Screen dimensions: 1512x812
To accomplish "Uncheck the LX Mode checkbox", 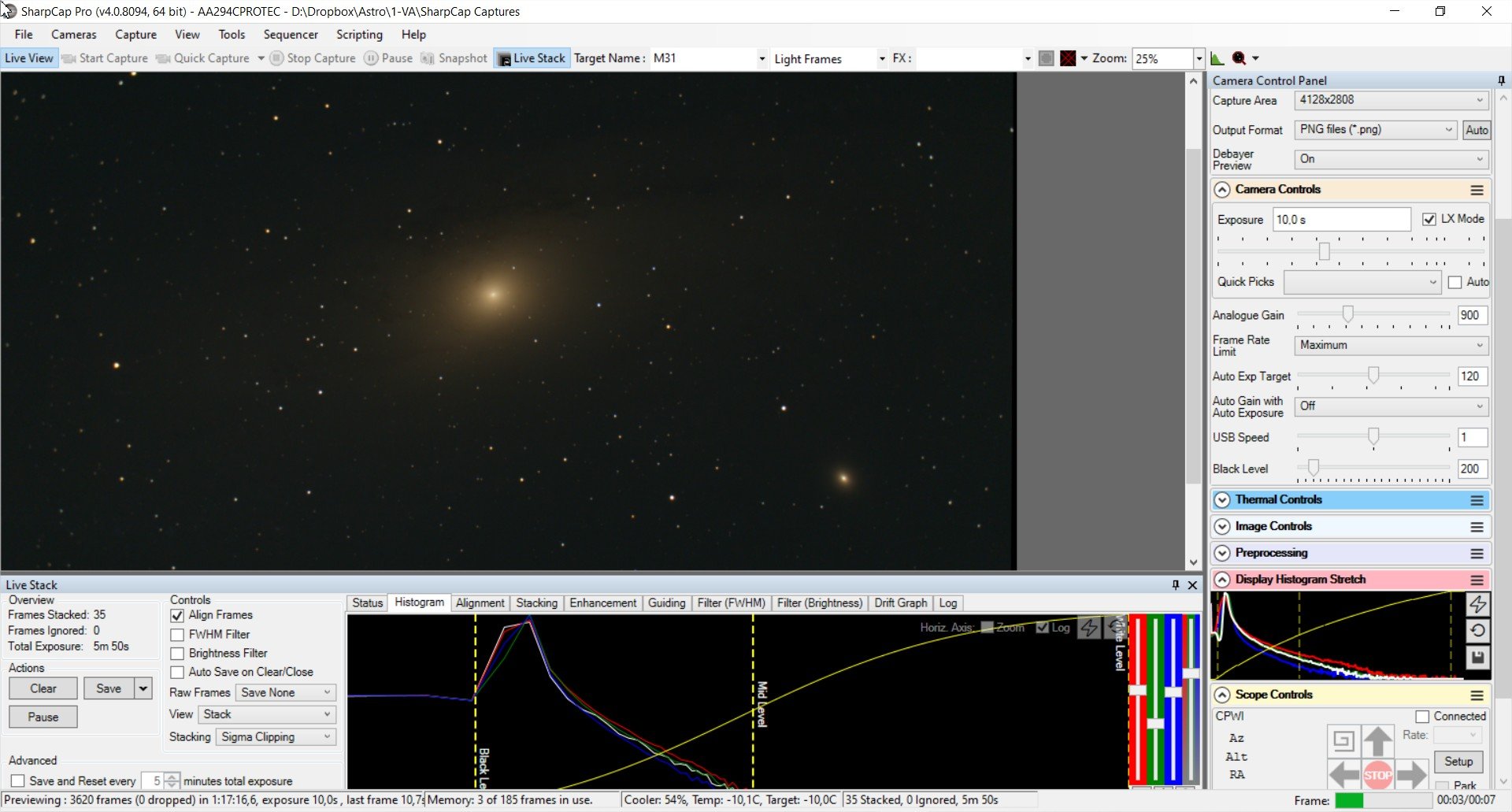I will click(1429, 220).
